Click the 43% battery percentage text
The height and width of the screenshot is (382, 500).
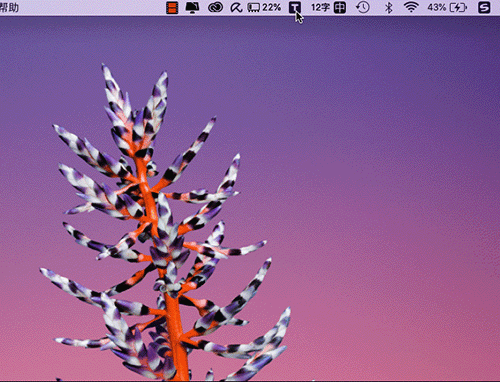pyautogui.click(x=437, y=7)
